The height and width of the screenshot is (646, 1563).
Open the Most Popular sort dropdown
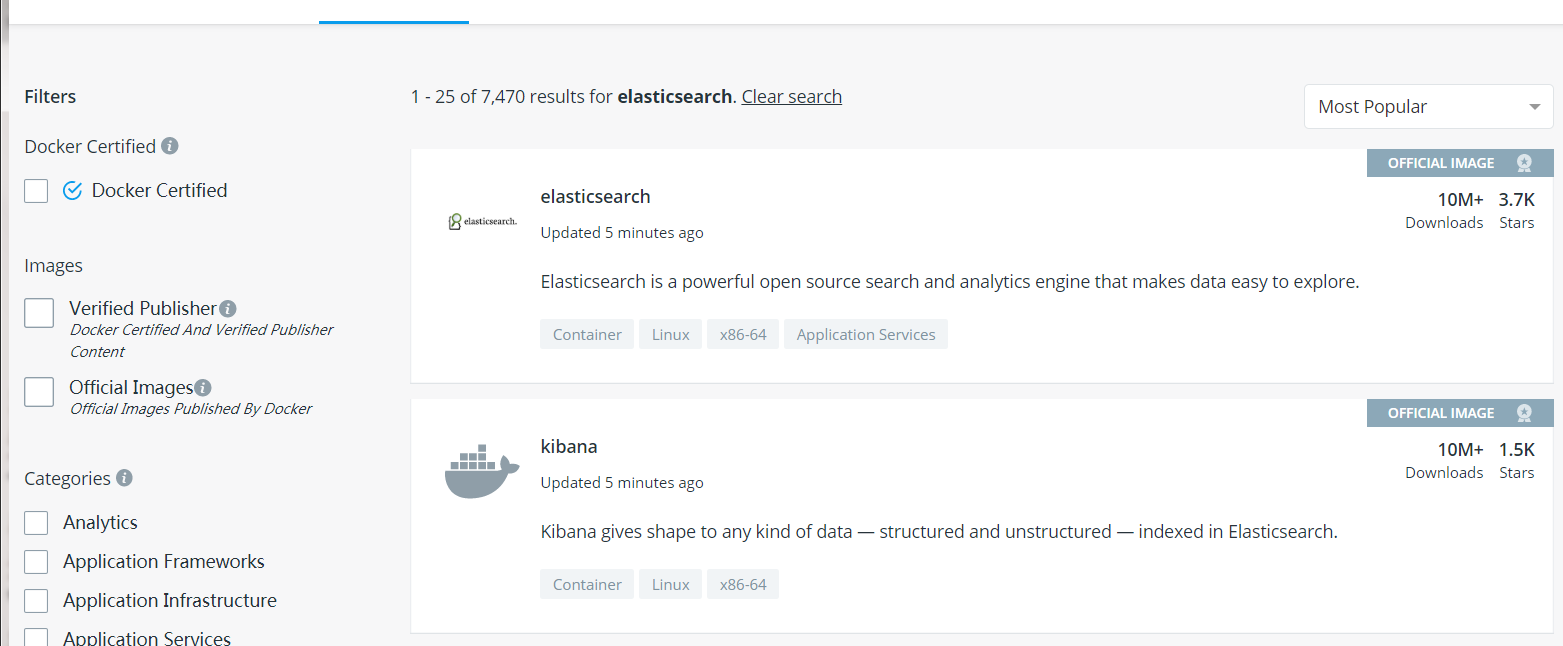[x=1428, y=107]
